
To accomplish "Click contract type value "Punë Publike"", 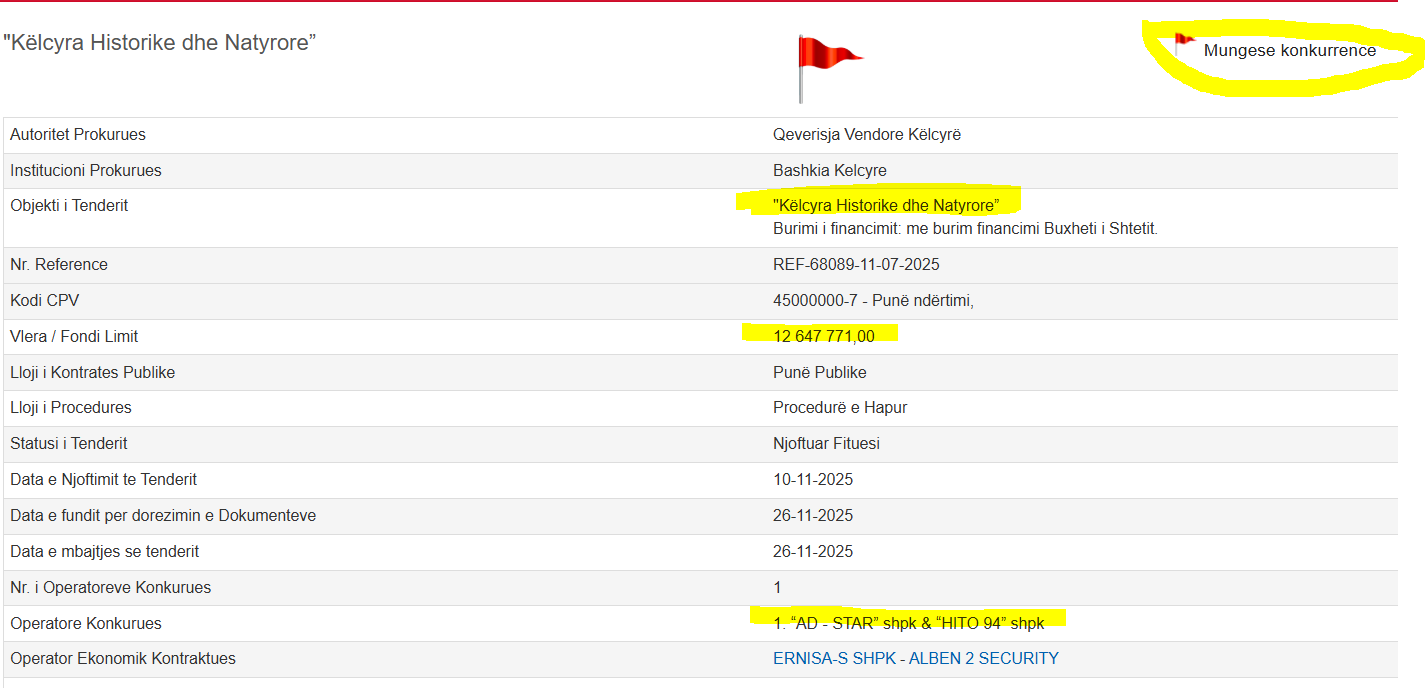I will (x=819, y=373).
